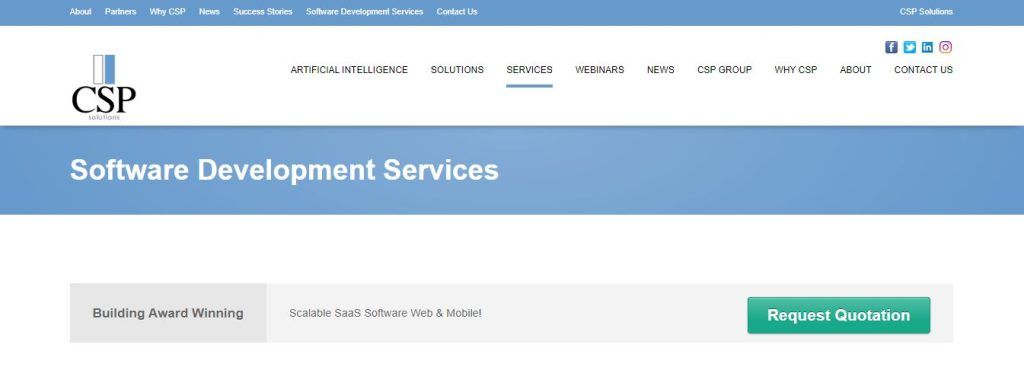This screenshot has width=1024, height=367.
Task: Open Why CSP in the main navigation
Action: [795, 70]
